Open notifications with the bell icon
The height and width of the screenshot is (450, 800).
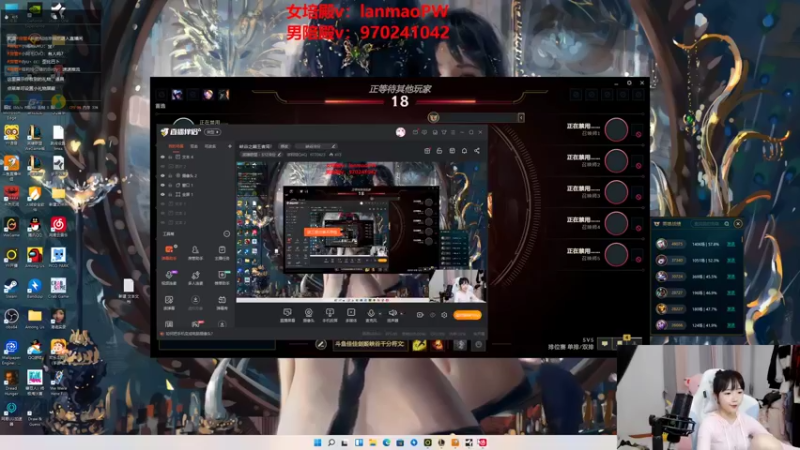pos(464,151)
